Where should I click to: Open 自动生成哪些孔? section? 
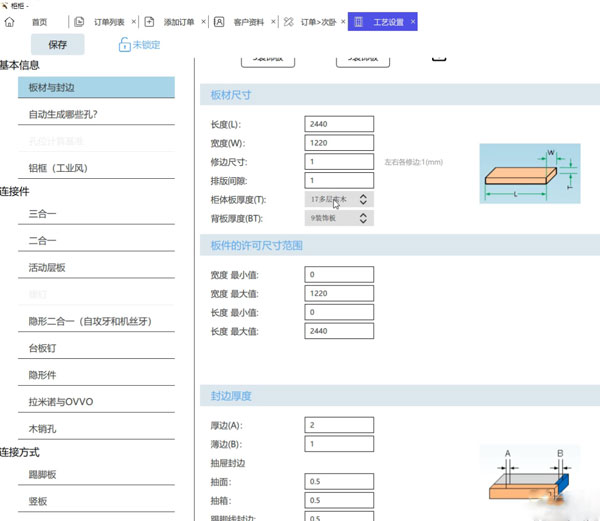point(96,114)
